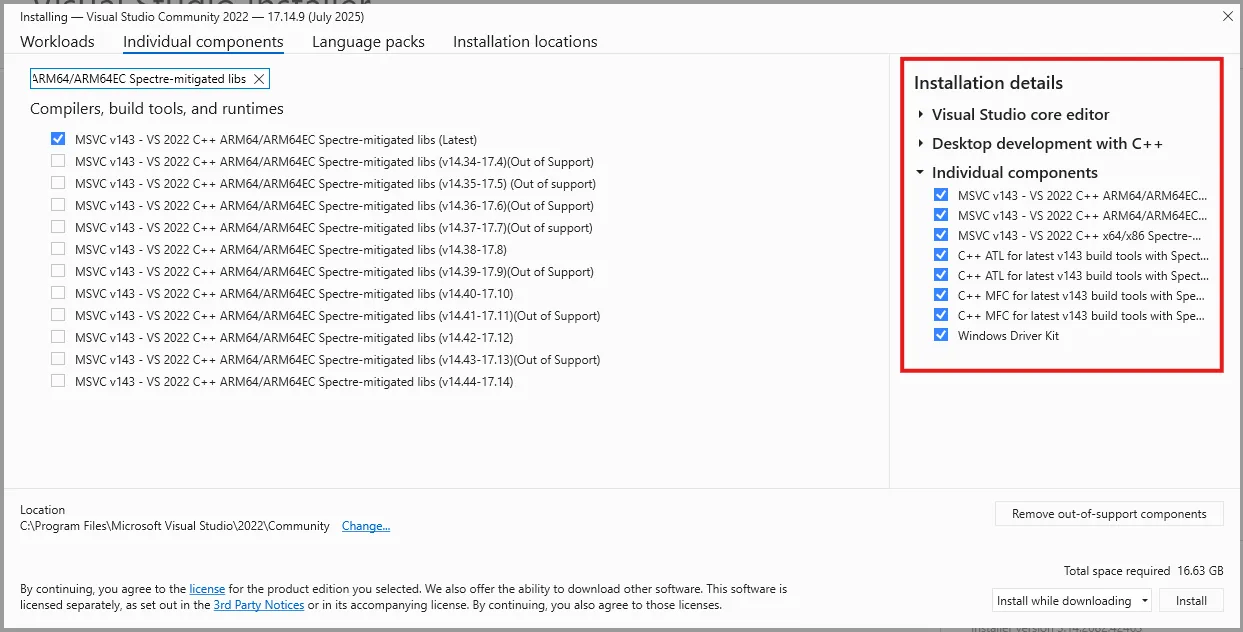Viewport: 1243px width, 632px height.
Task: Select the v14.43-17.13 Spectre-mitigated libs checkbox
Action: click(x=58, y=360)
